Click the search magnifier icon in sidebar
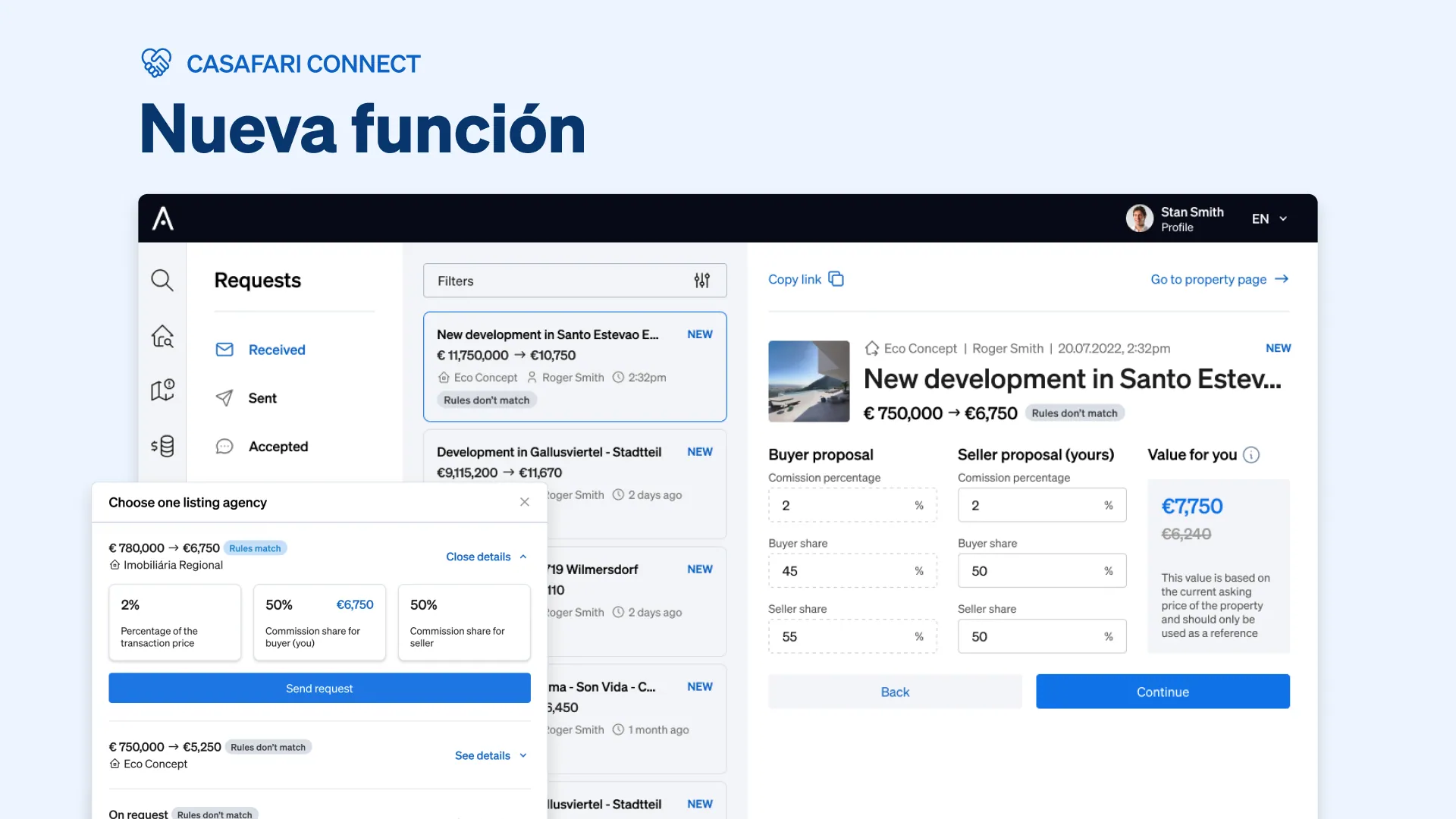1456x819 pixels. pyautogui.click(x=162, y=280)
